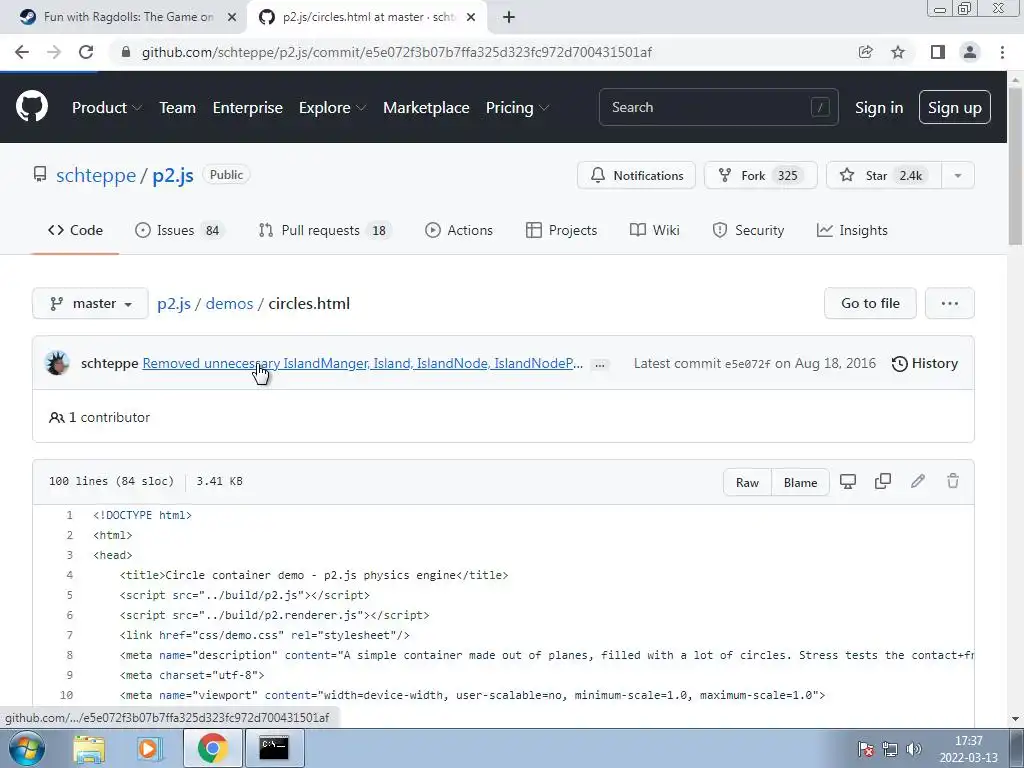
Task: Click schteppe's avatar image
Action: (x=57, y=363)
